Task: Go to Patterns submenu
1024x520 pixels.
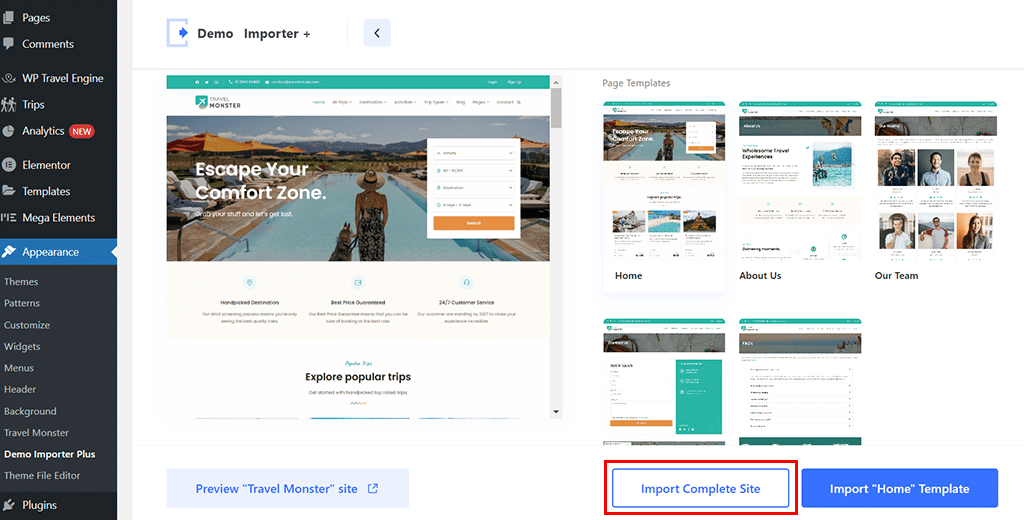Action: (x=22, y=303)
